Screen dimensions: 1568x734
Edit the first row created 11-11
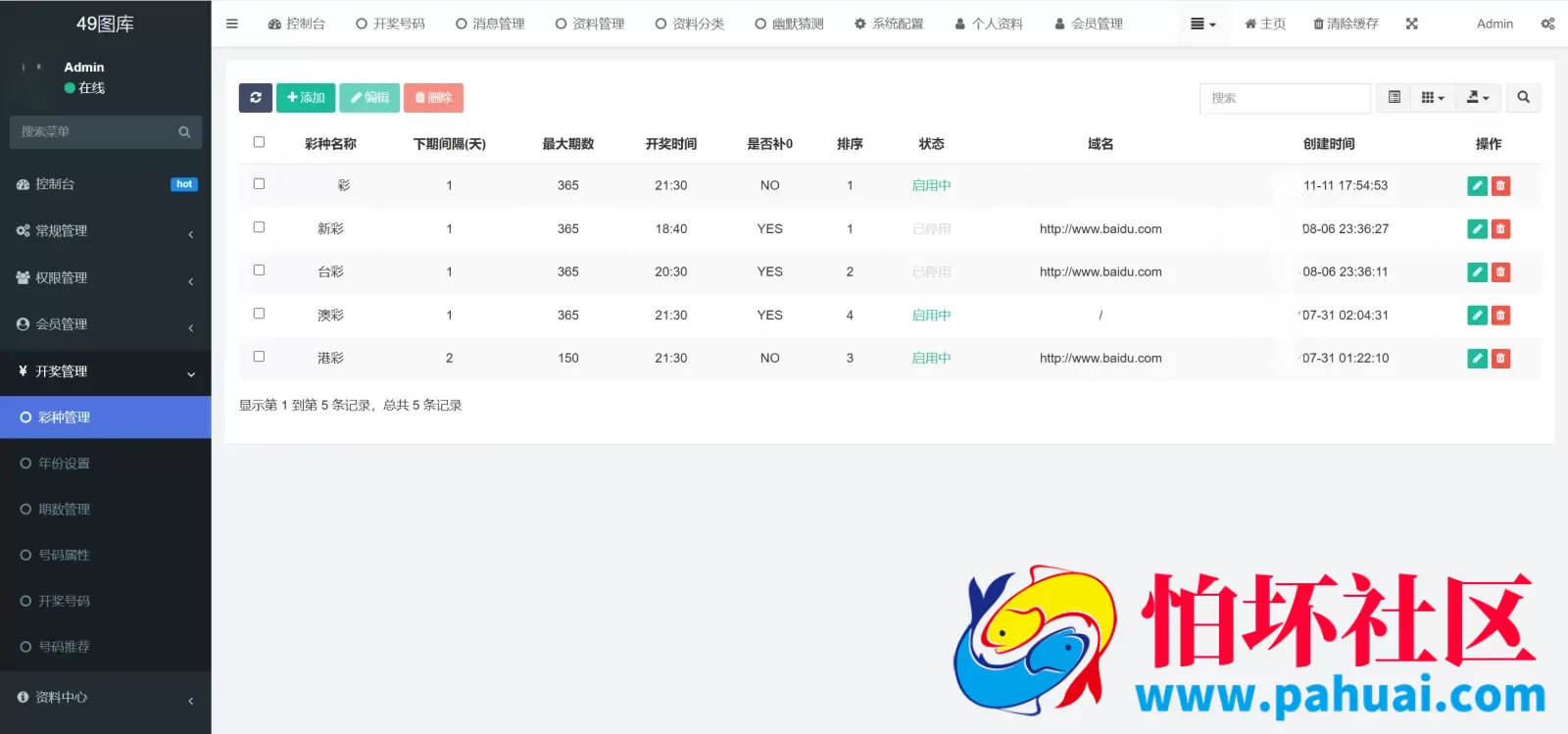[x=1477, y=186]
